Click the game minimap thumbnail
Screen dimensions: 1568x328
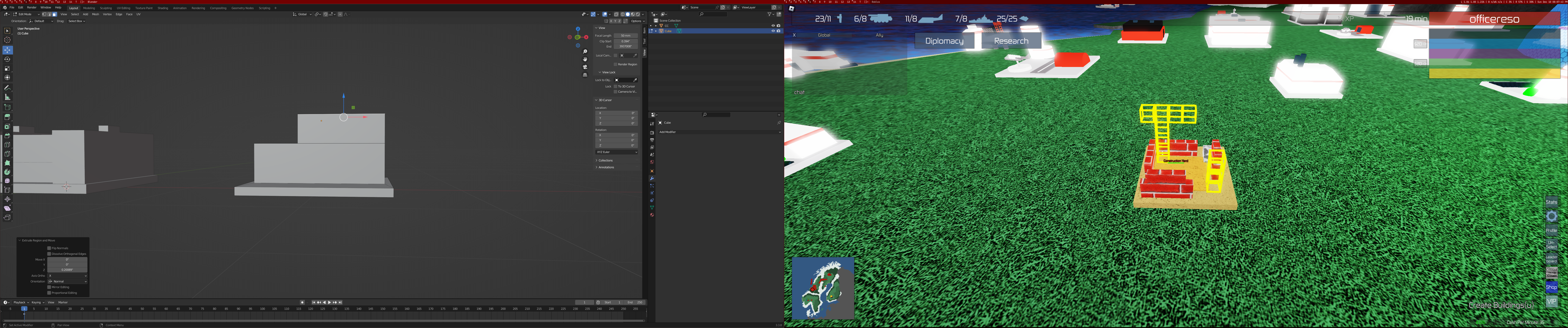(x=823, y=288)
